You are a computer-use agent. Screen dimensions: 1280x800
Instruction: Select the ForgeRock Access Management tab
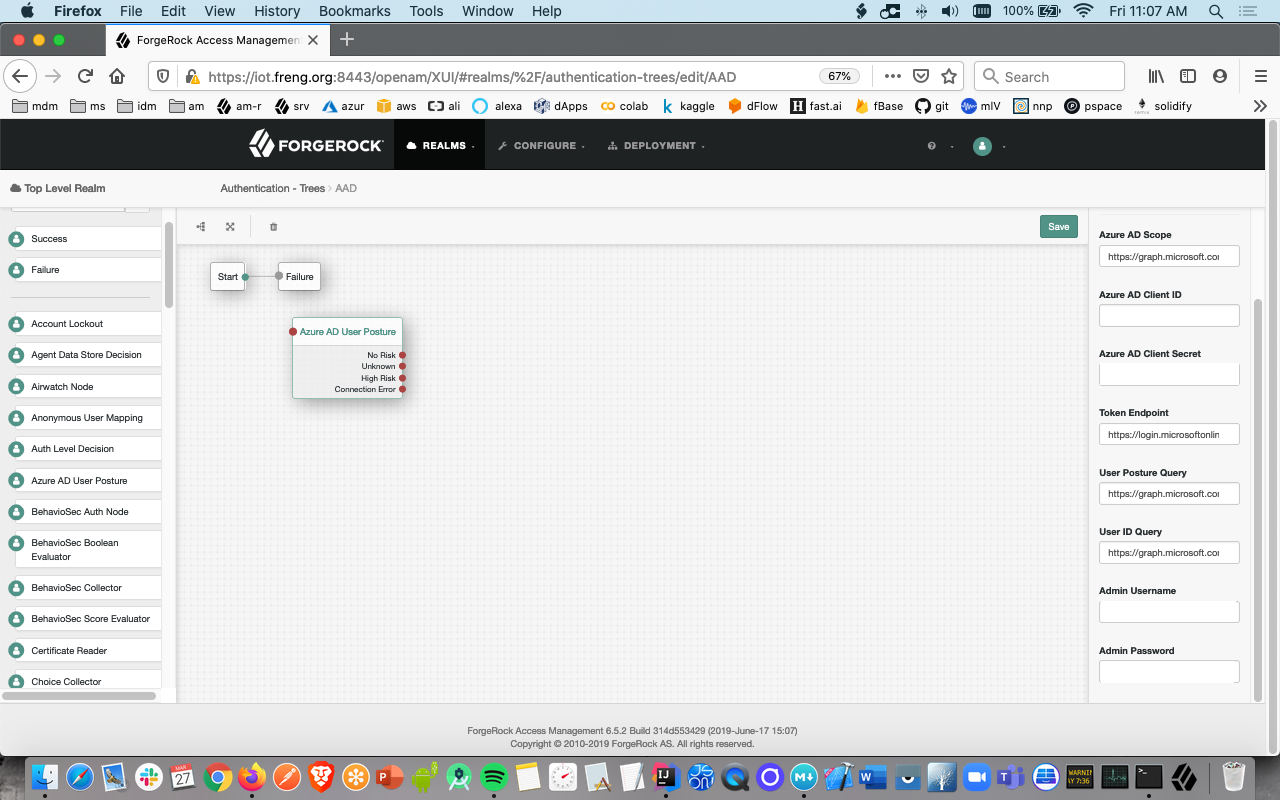217,40
